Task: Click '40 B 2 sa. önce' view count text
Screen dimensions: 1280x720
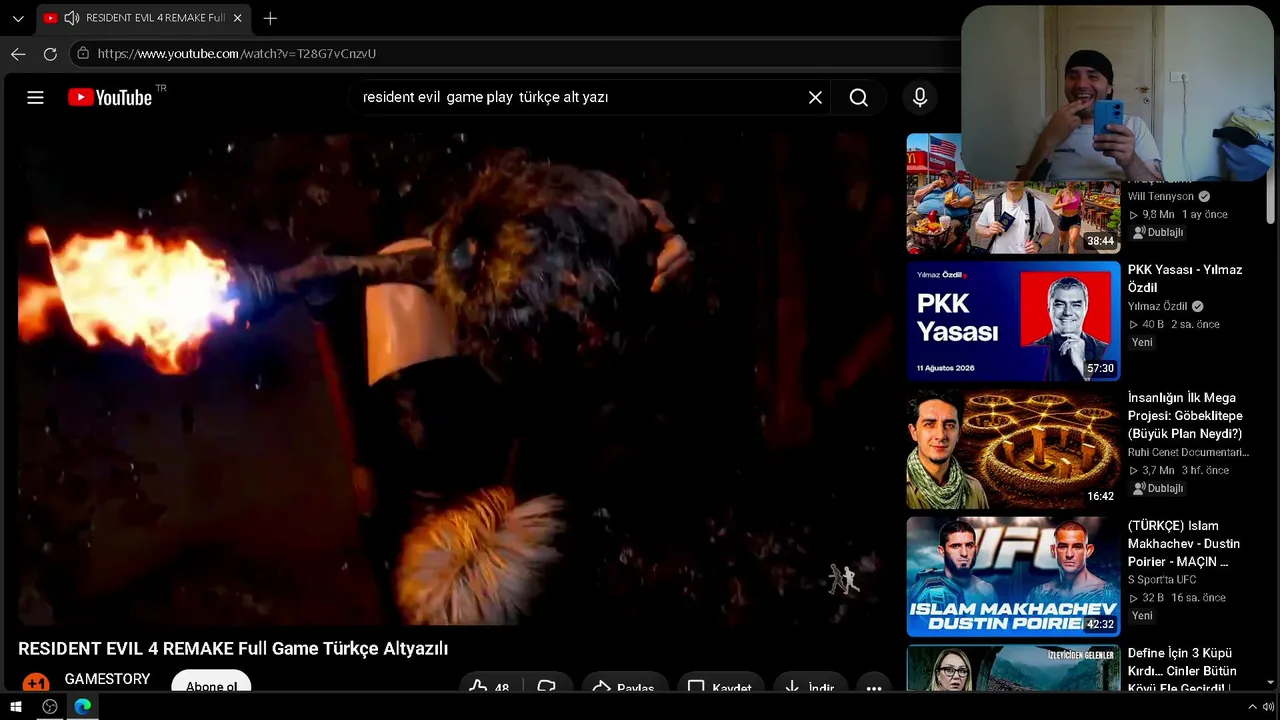Action: tap(1174, 325)
